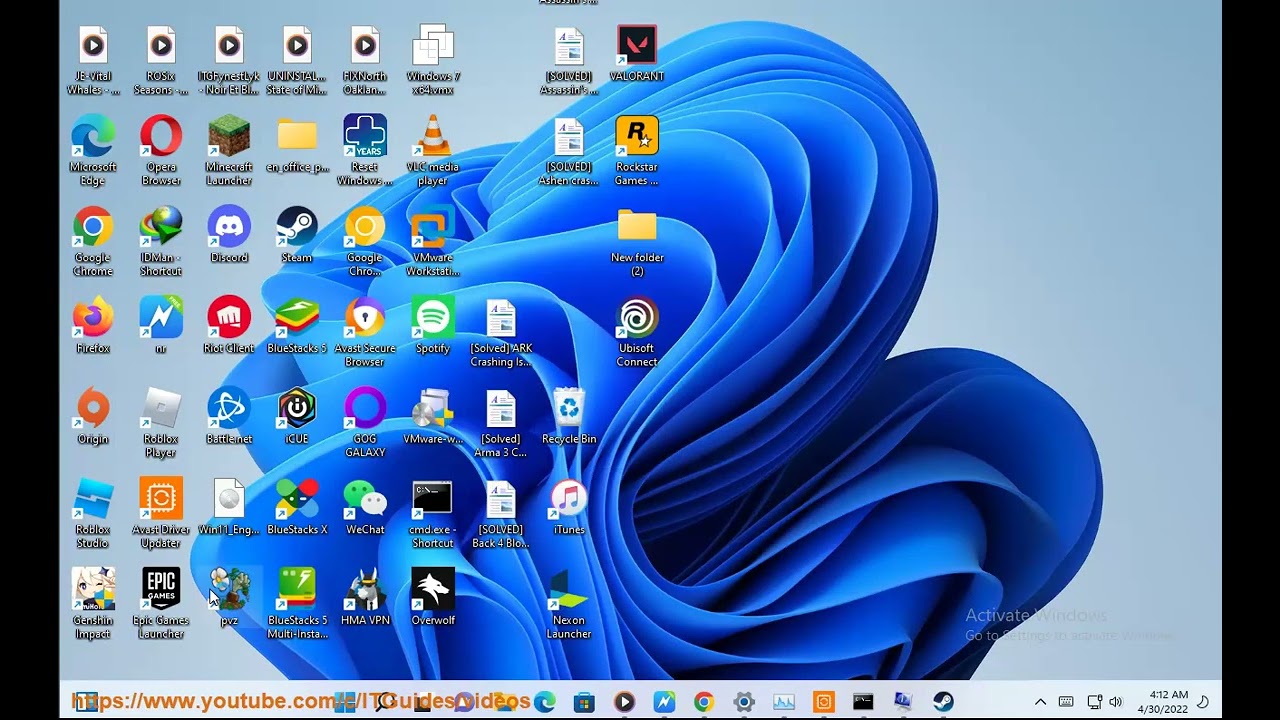This screenshot has height=720, width=1280.
Task: Select the Reset Windows video file icon
Action: (365, 151)
